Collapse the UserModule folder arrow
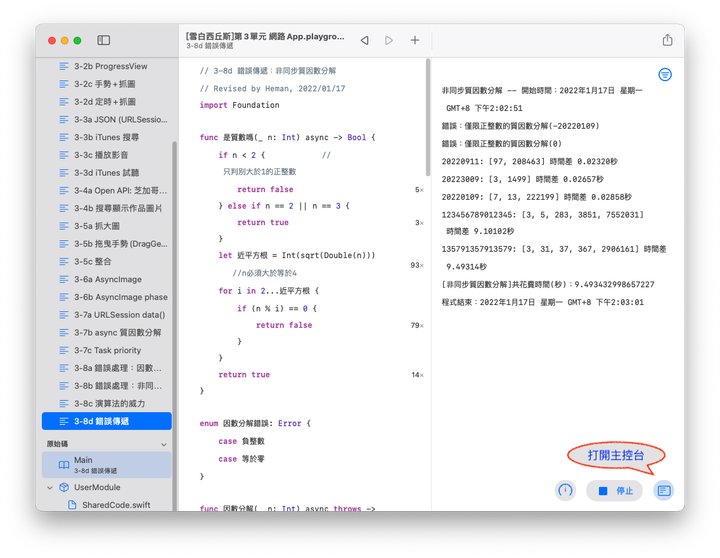720x558 pixels. tap(50, 488)
